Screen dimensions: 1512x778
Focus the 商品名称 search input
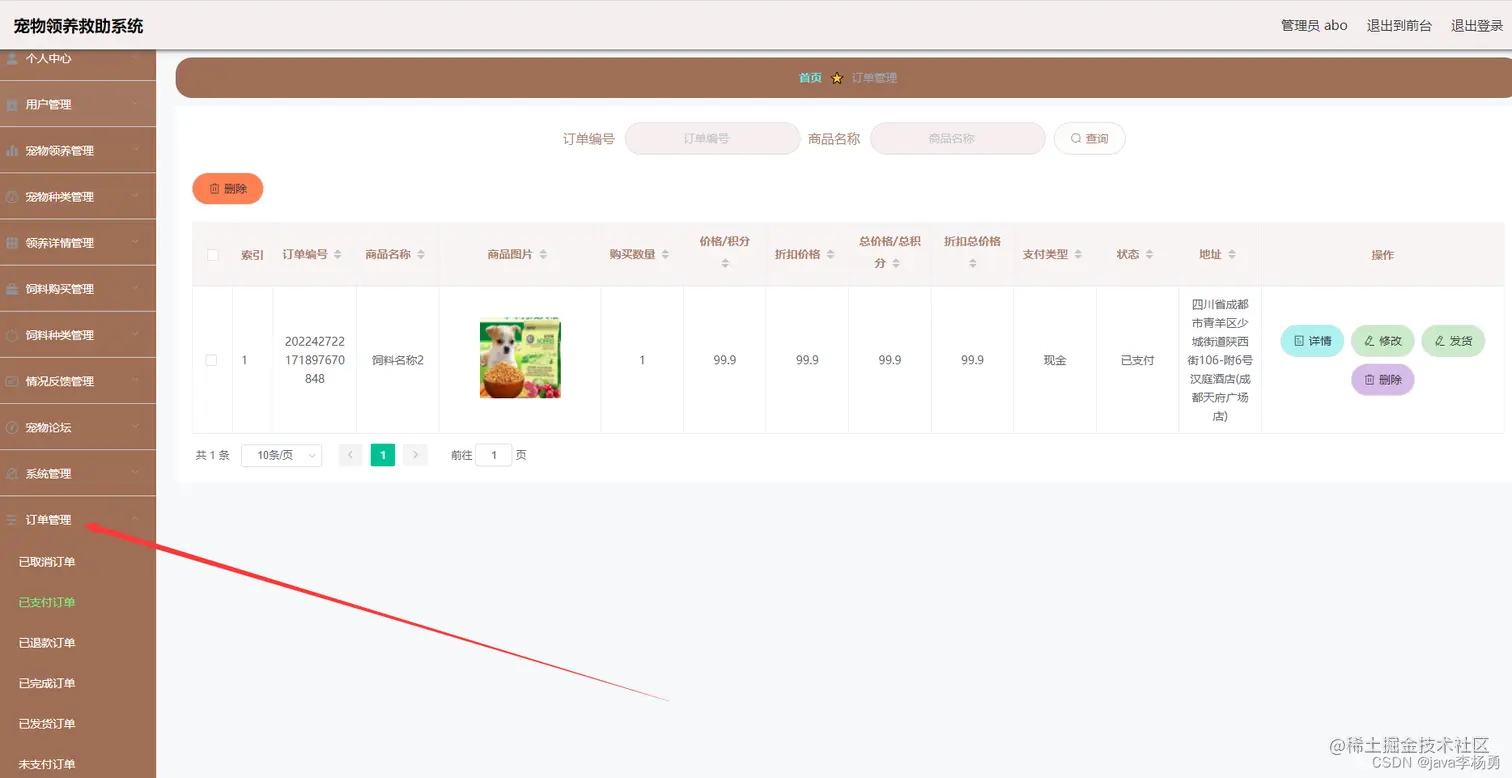point(957,139)
